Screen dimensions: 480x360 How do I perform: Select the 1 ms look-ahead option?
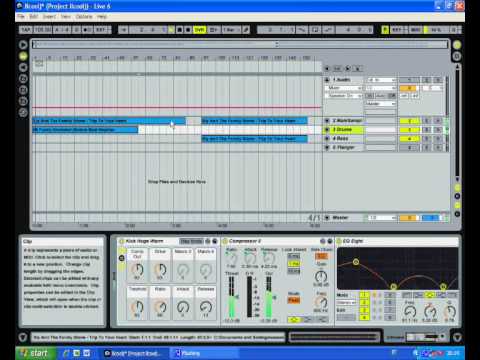[x=294, y=264]
